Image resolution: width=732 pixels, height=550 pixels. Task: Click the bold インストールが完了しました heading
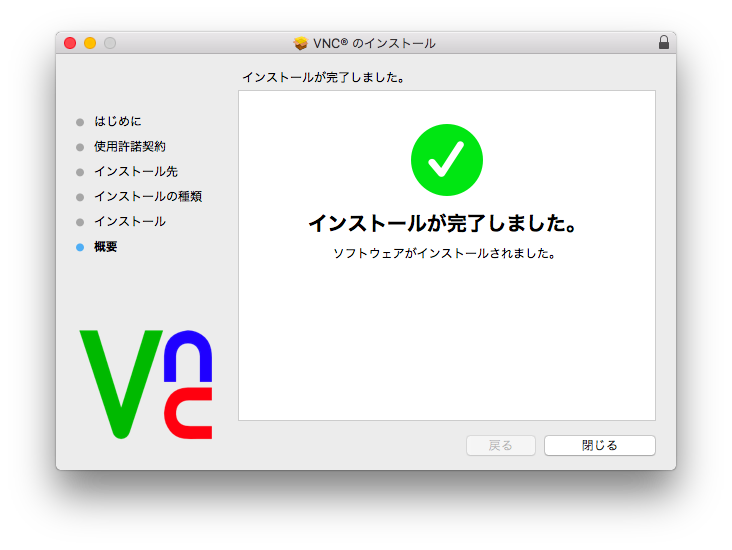pos(446,223)
